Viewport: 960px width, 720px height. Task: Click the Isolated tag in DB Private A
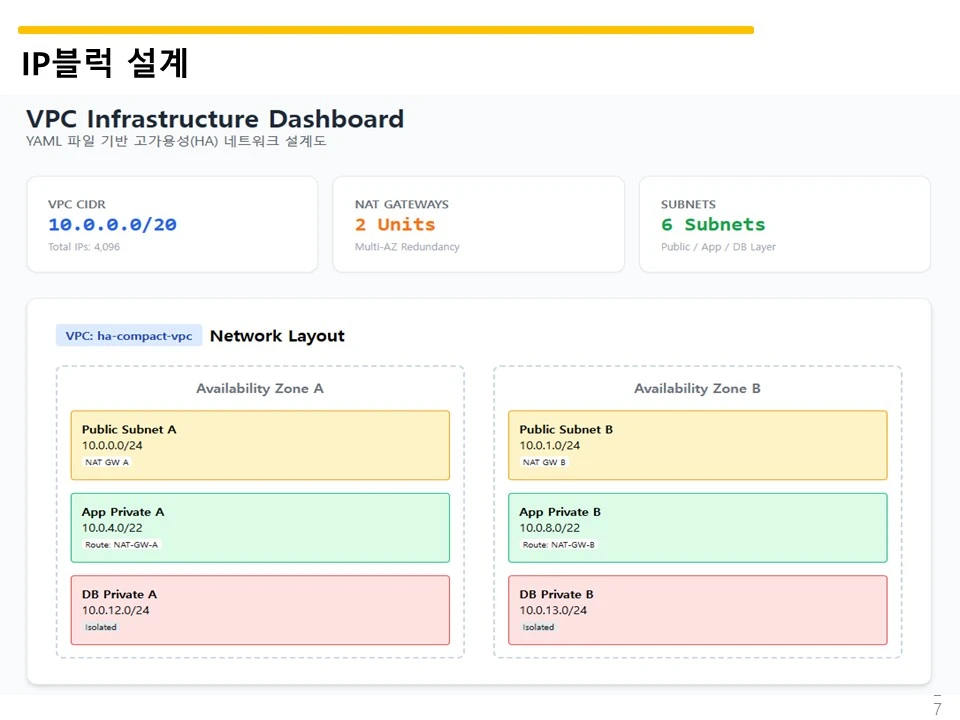point(101,627)
